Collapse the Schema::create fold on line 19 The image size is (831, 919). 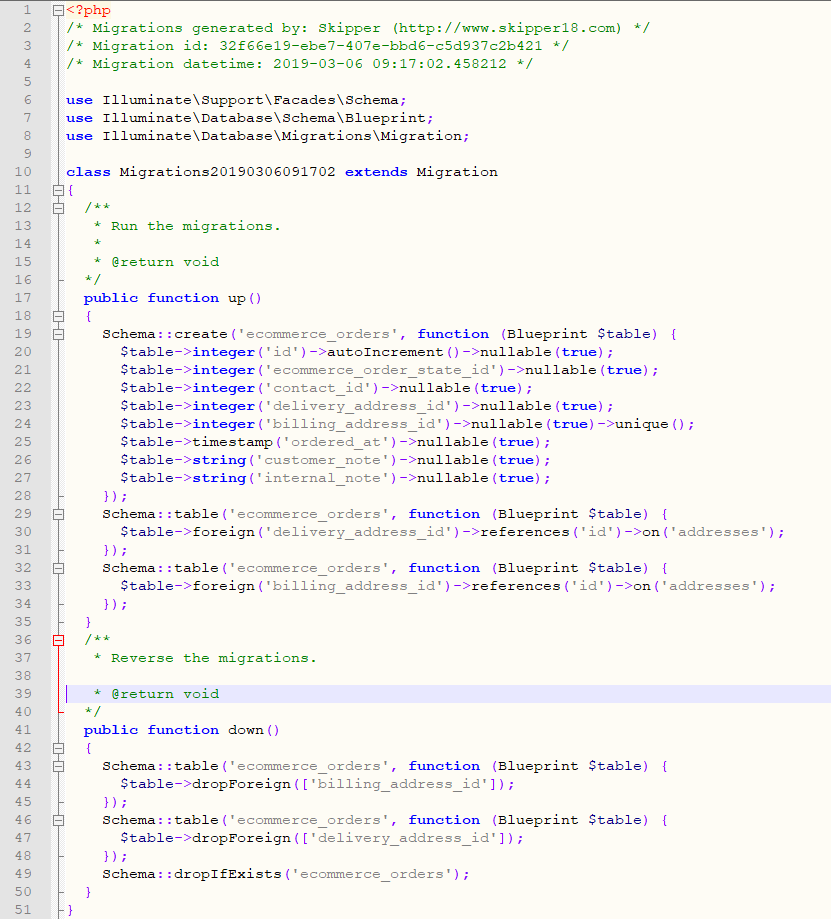tap(58, 334)
